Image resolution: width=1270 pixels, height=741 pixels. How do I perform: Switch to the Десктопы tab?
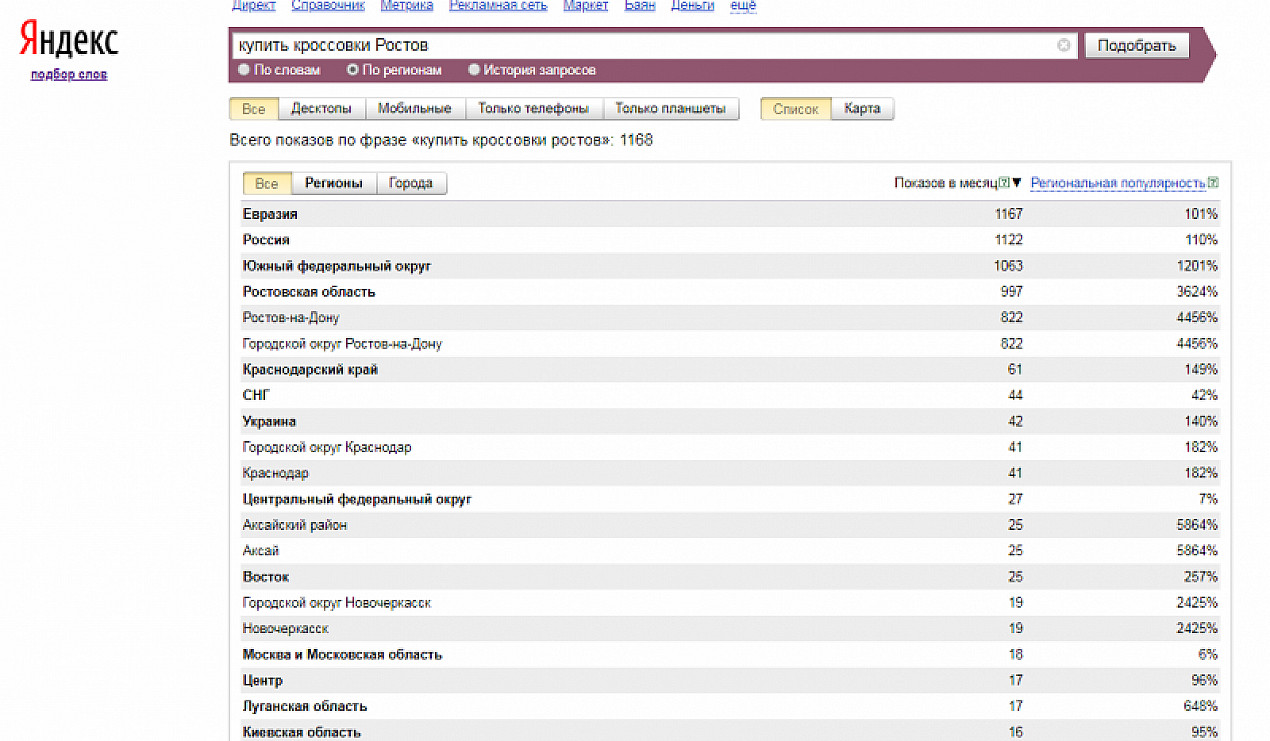pos(321,109)
